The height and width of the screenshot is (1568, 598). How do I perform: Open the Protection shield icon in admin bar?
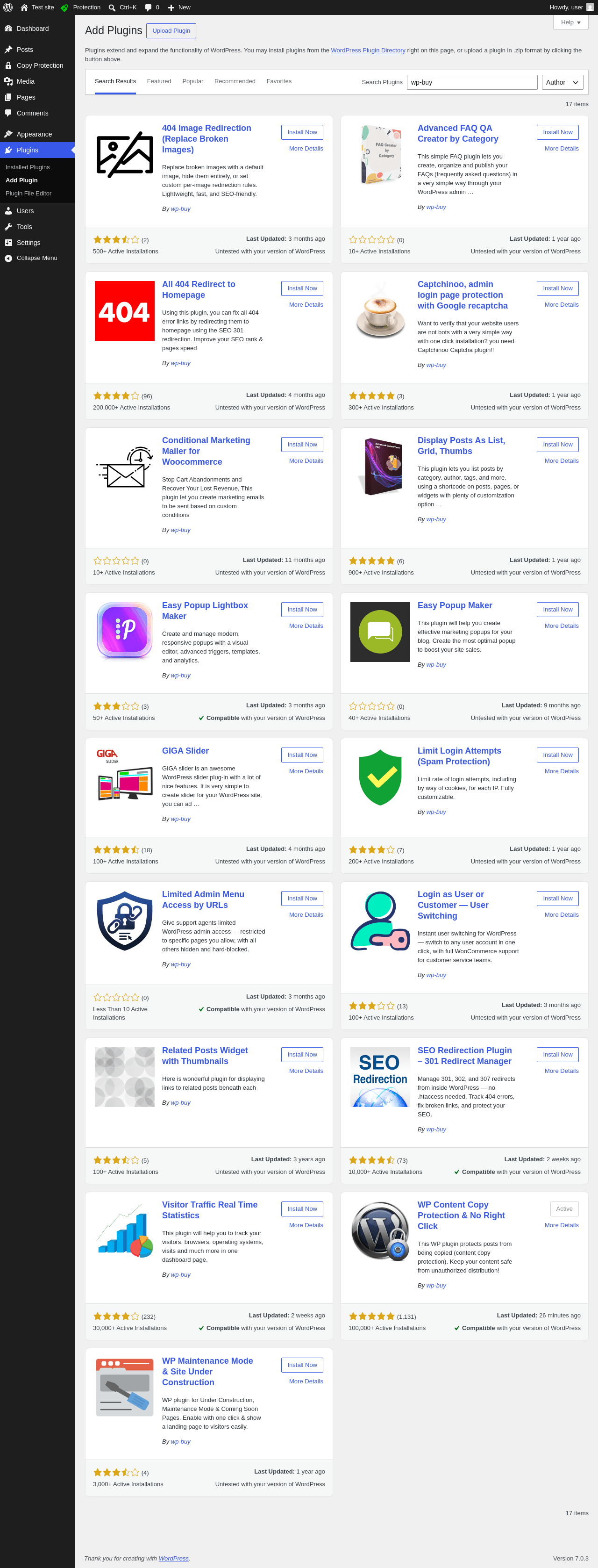[64, 7]
